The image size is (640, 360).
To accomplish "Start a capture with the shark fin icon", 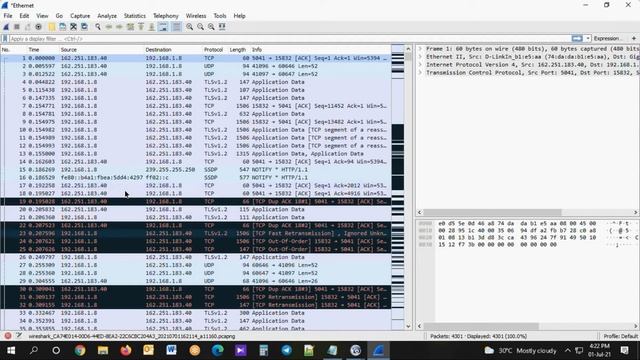I will [x=6, y=27].
